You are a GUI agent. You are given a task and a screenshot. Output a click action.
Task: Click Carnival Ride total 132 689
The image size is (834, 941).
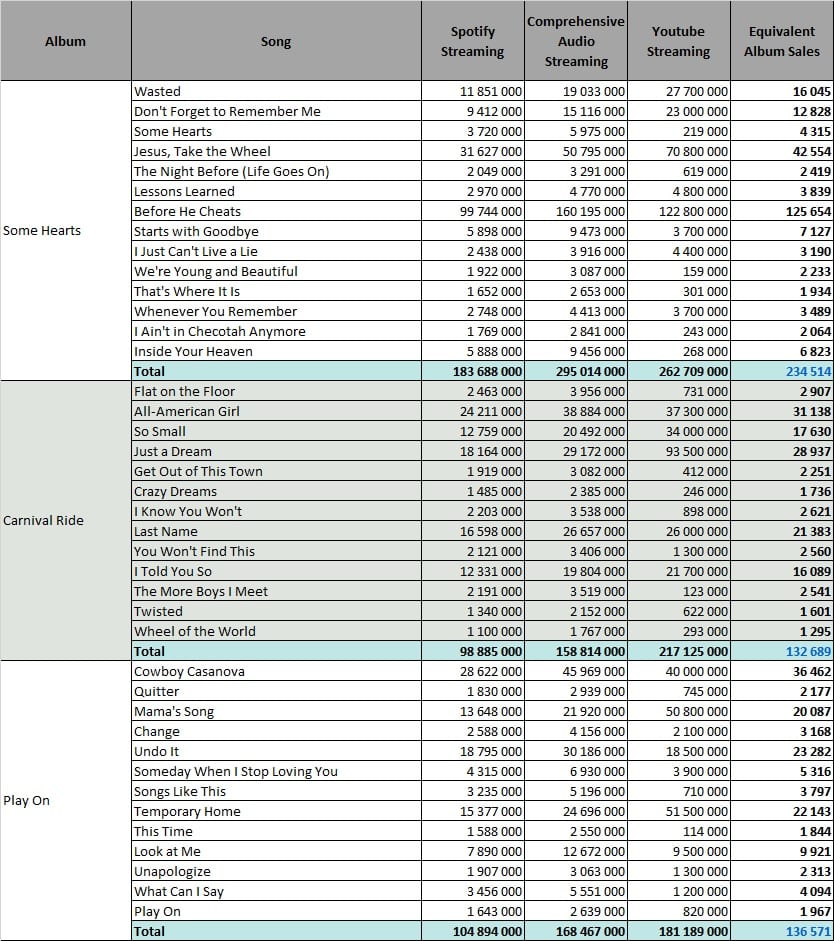[x=782, y=651]
